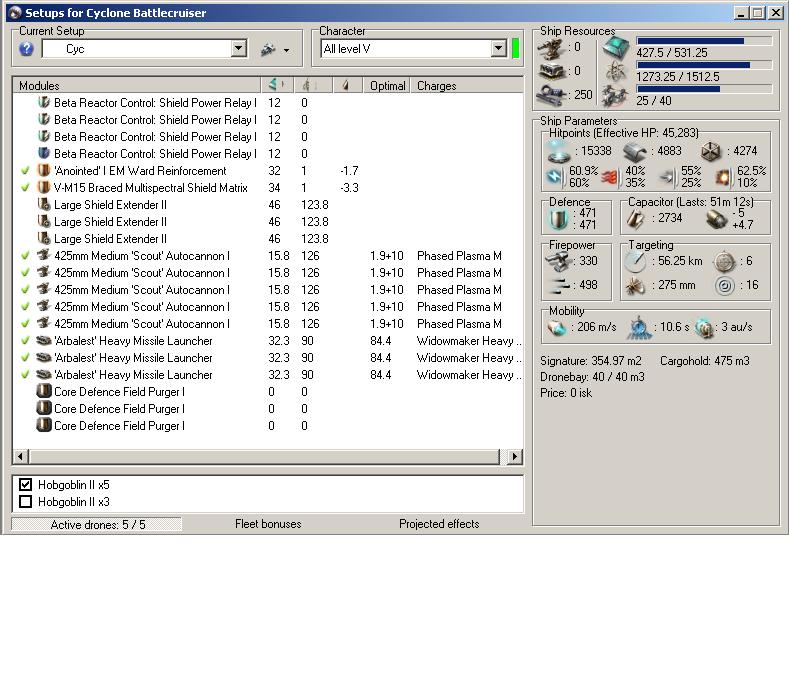789x700 pixels.
Task: Click the explosive resistance icon beside 62.5%
Action: [723, 176]
